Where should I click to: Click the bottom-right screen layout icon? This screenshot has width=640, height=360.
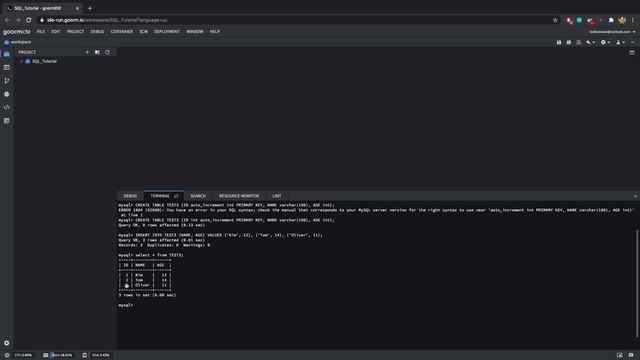[x=620, y=355]
